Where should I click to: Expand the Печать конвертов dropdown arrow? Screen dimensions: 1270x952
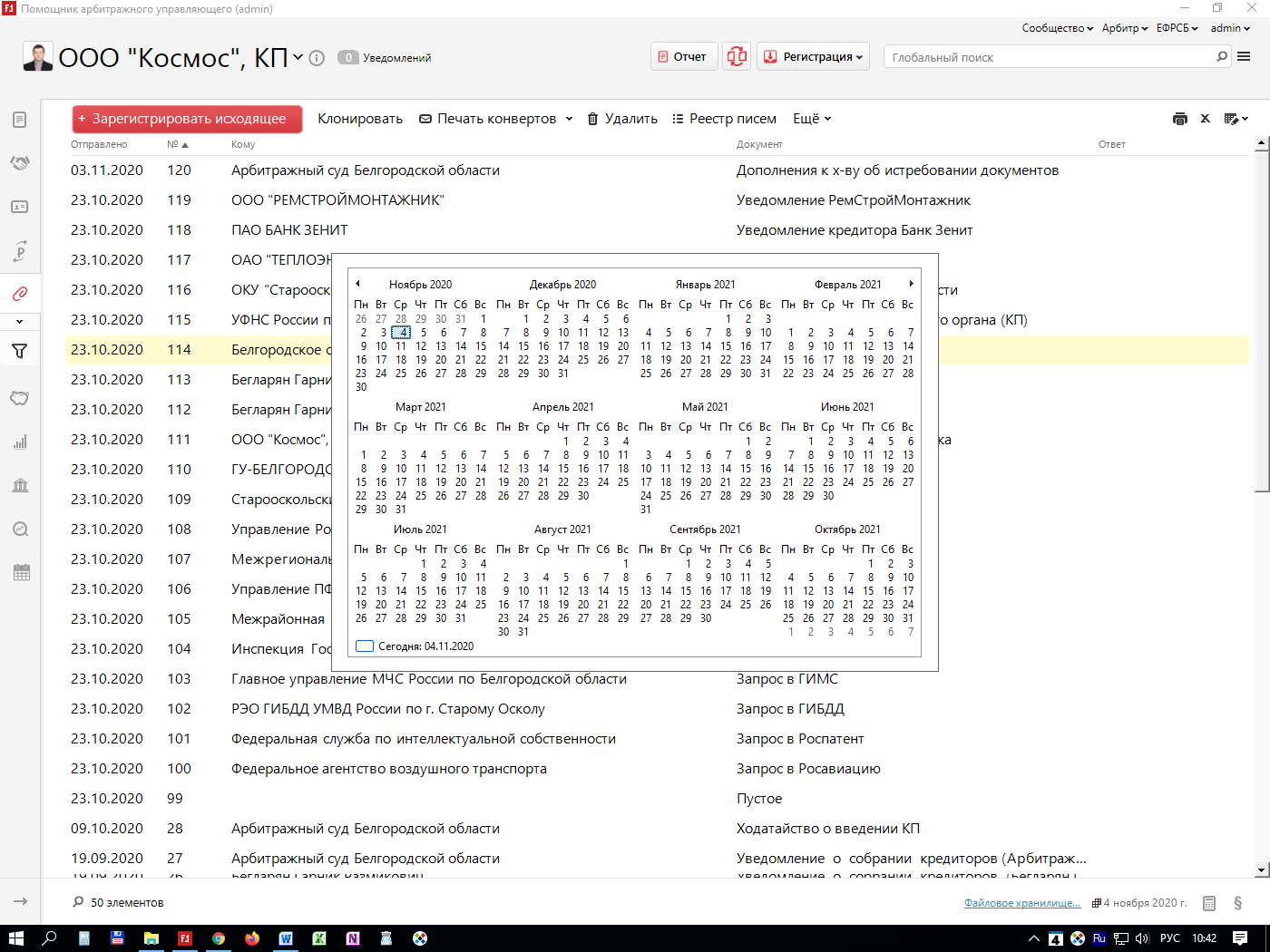click(x=570, y=119)
